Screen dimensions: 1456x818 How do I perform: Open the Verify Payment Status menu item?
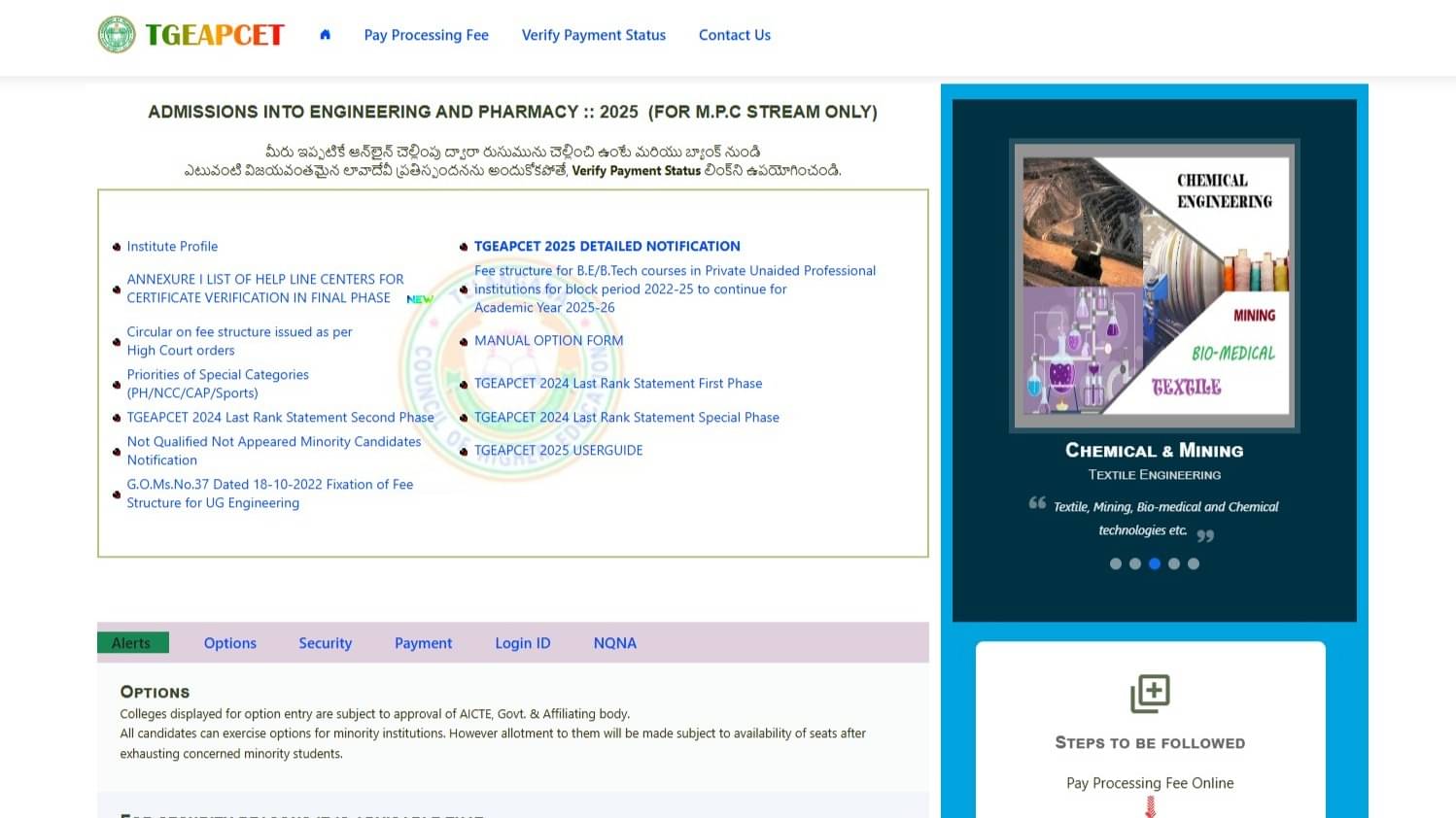click(593, 34)
